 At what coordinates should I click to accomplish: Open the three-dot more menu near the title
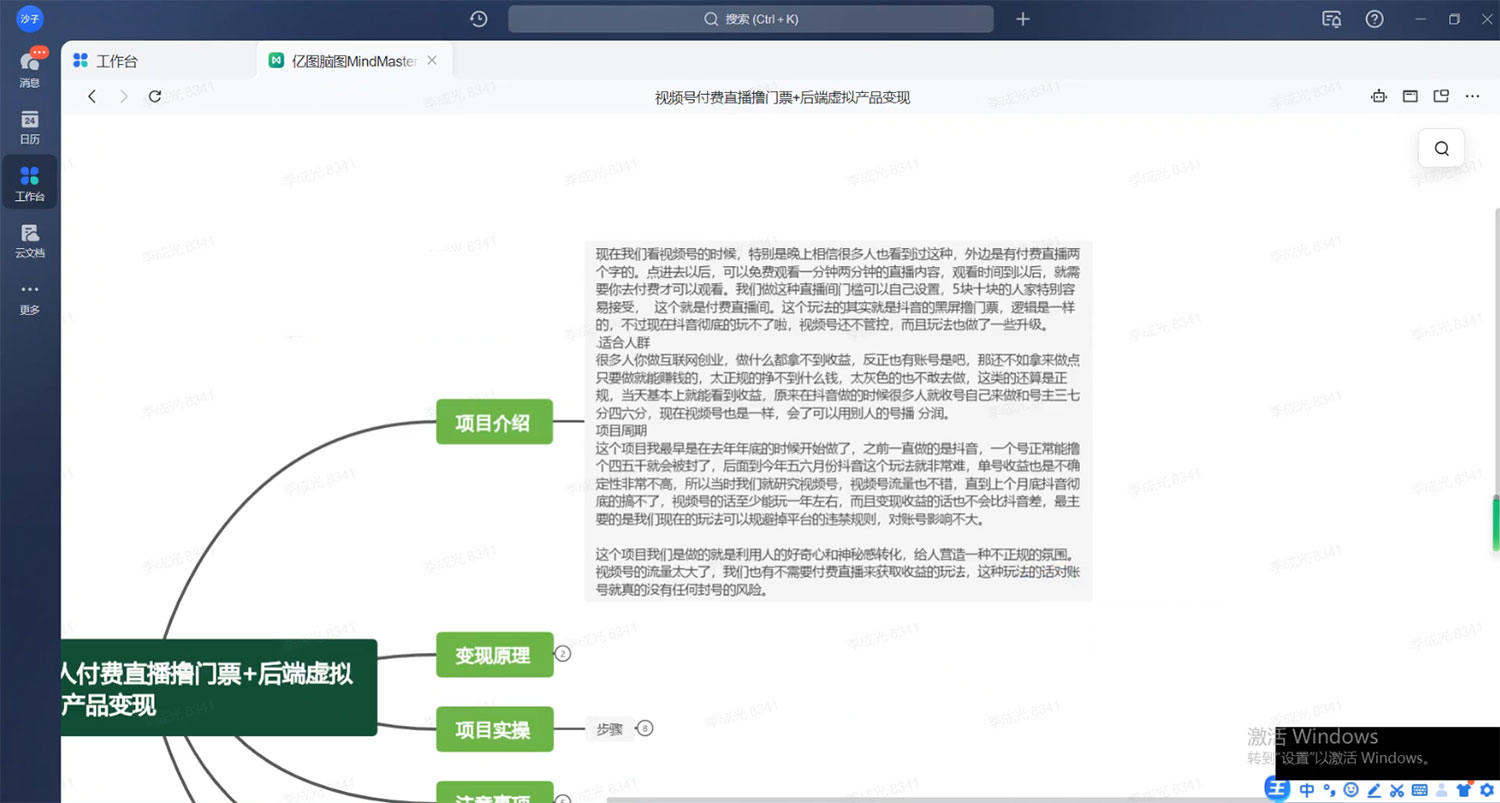click(1472, 96)
